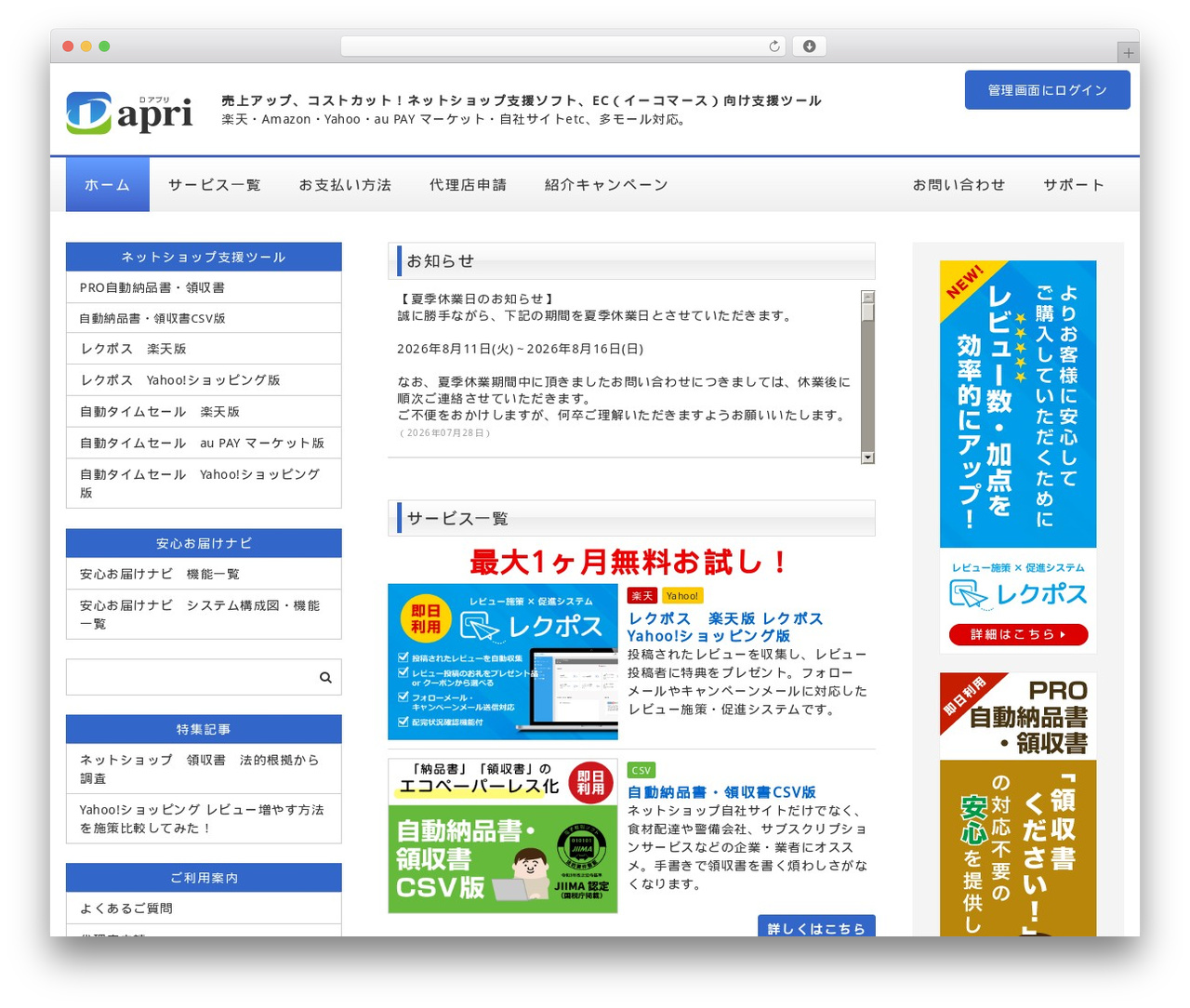Open 自動タイムセール 楽天版 link
Image resolution: width=1190 pixels, height=1008 pixels.
204,412
